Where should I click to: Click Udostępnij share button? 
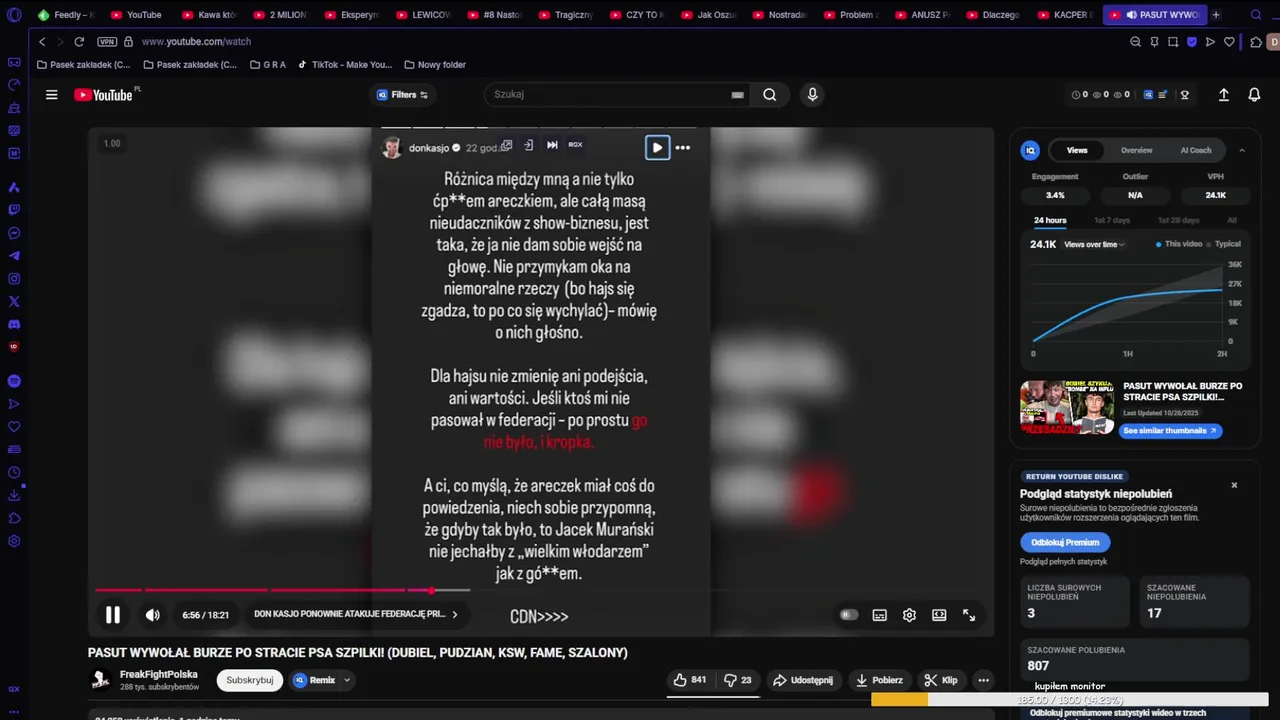coord(803,680)
